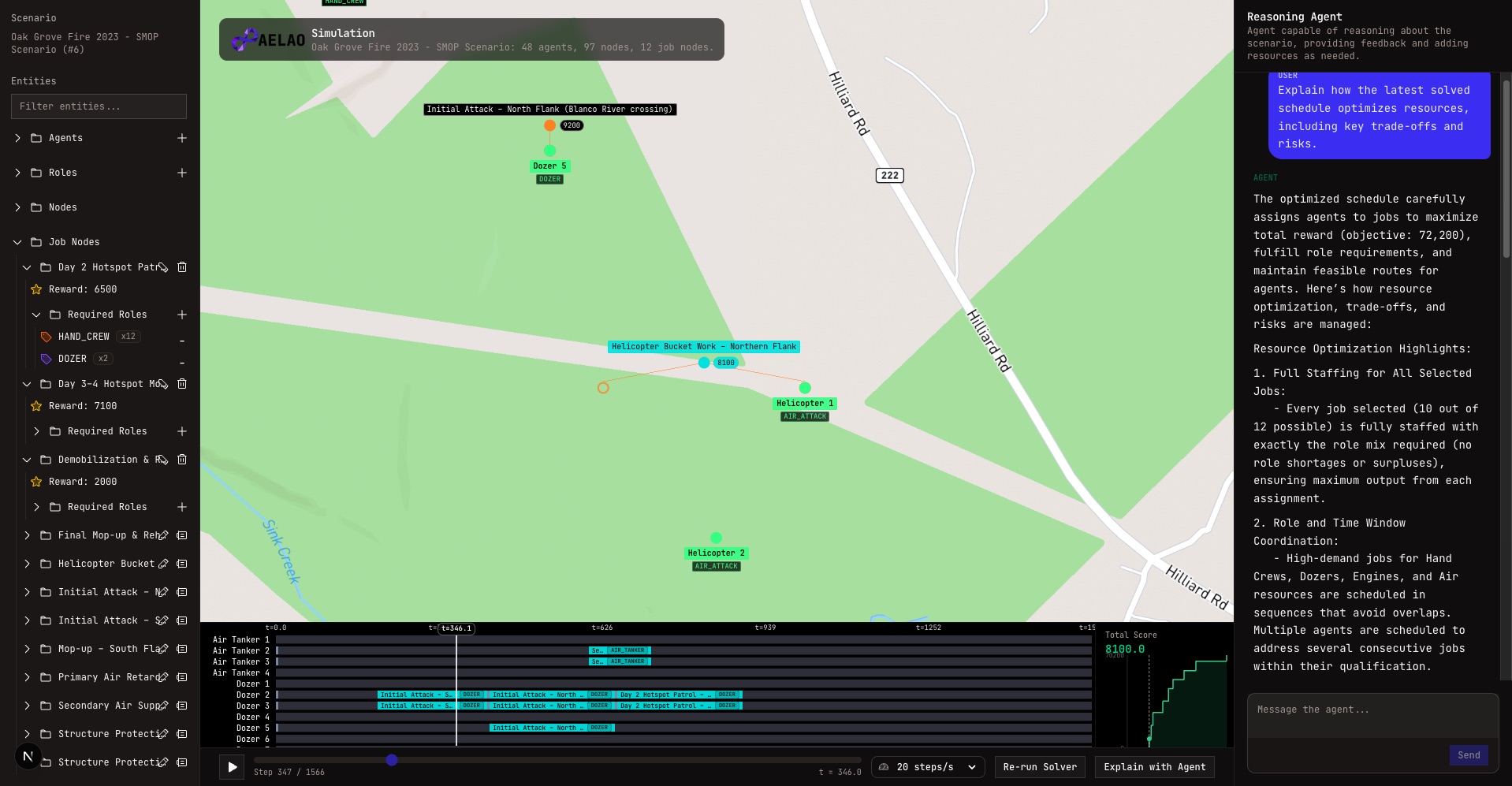Send the message to the agent

point(1469,755)
